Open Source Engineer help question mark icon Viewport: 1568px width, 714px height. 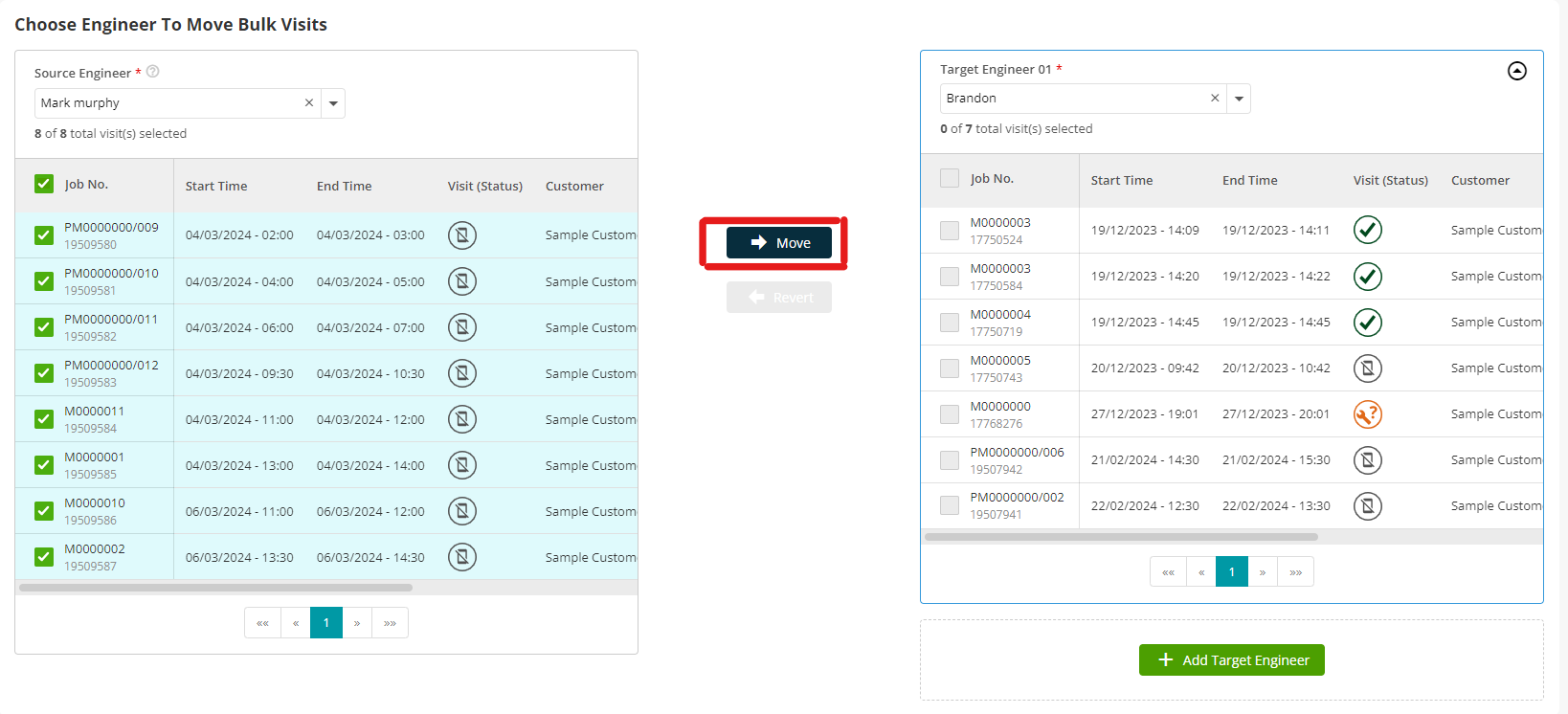point(152,72)
